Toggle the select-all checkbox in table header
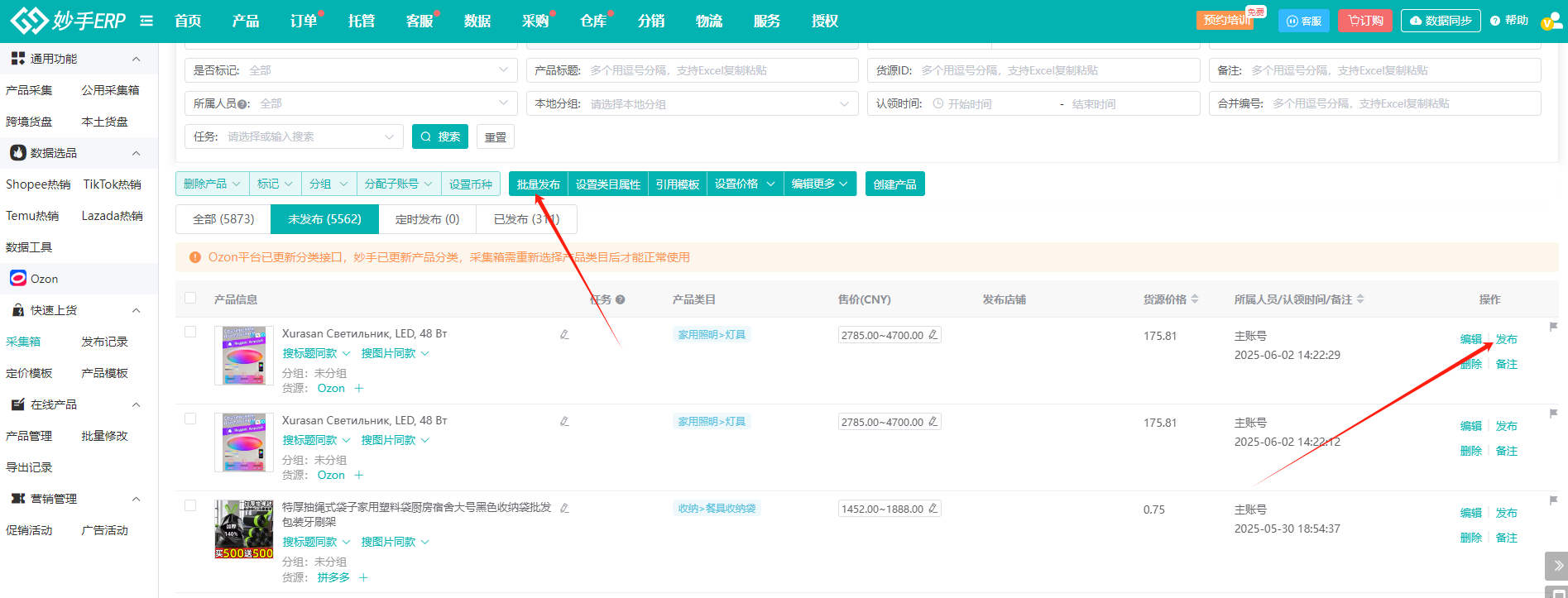The height and width of the screenshot is (598, 1568). pos(190,299)
